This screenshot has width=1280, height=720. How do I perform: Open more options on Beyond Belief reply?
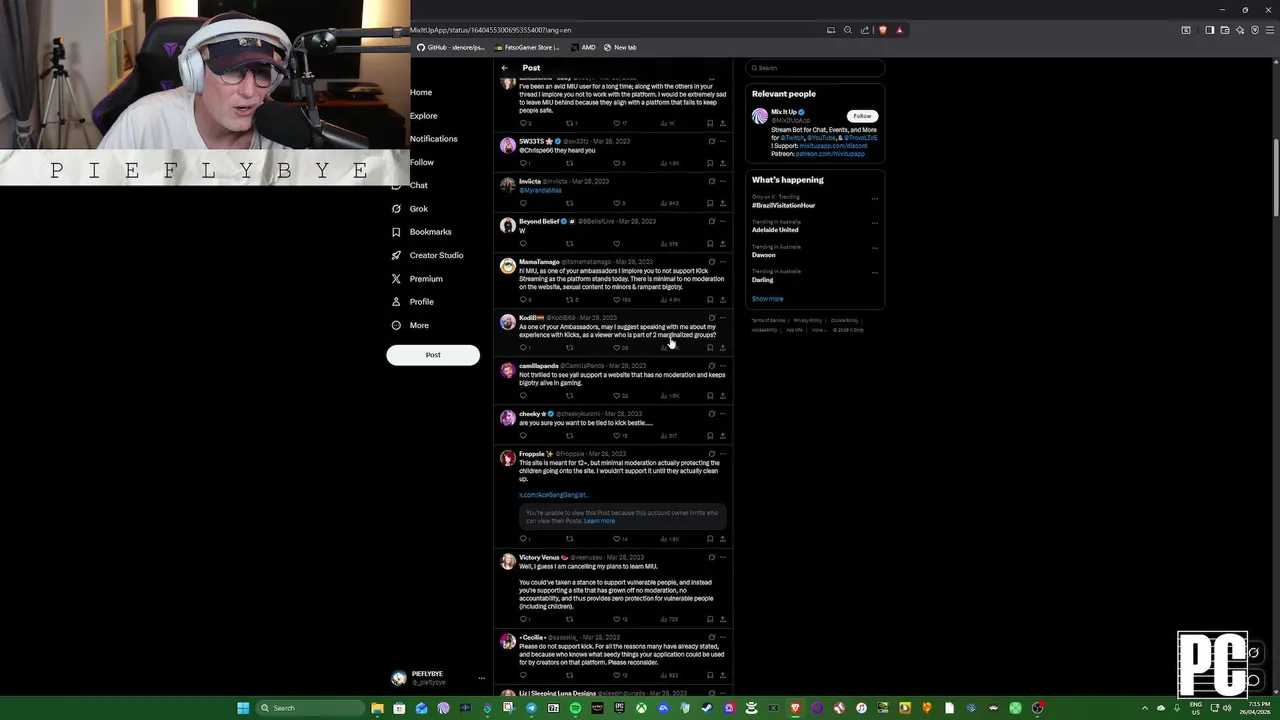723,221
